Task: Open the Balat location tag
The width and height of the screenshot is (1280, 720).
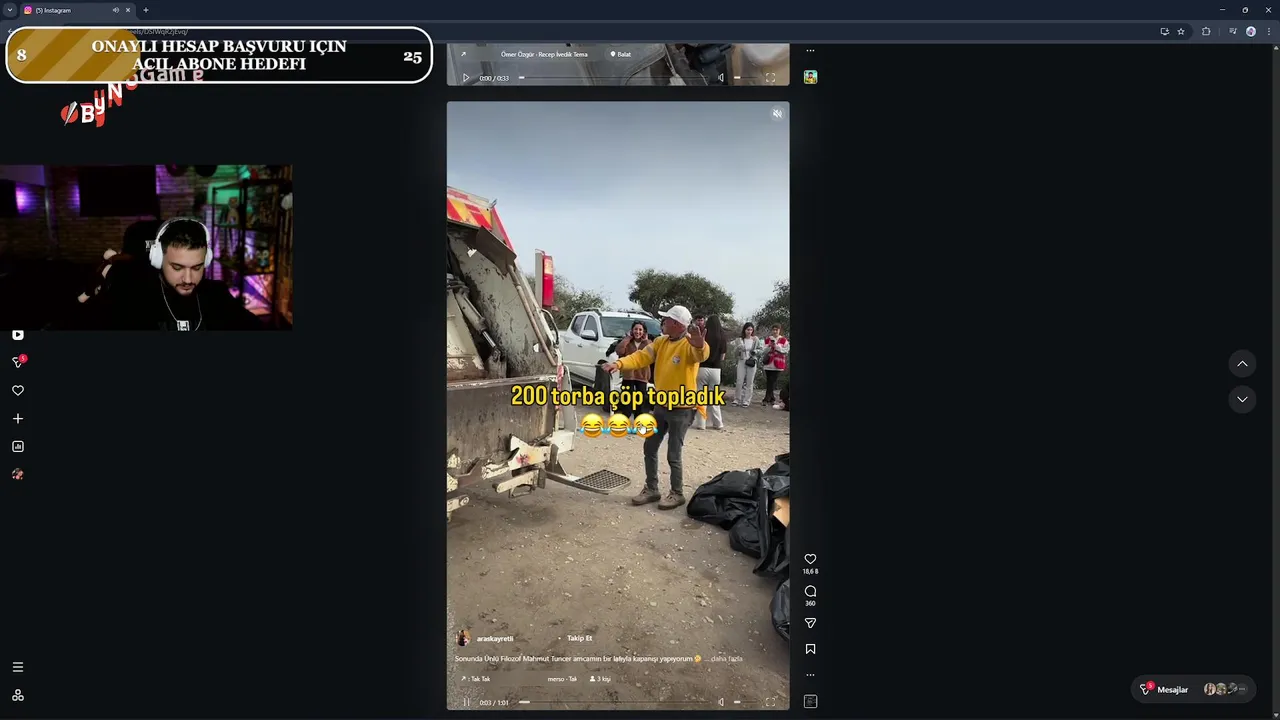Action: pyautogui.click(x=622, y=54)
